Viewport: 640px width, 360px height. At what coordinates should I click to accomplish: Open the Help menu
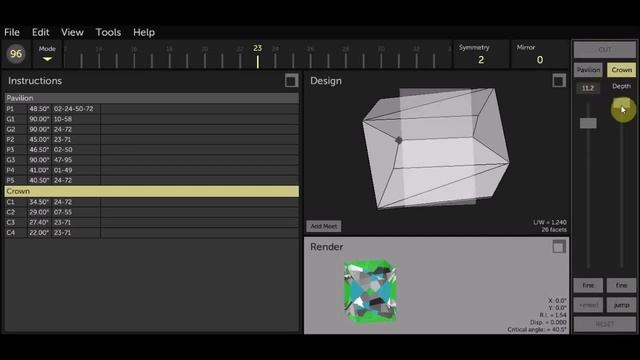pyautogui.click(x=144, y=32)
